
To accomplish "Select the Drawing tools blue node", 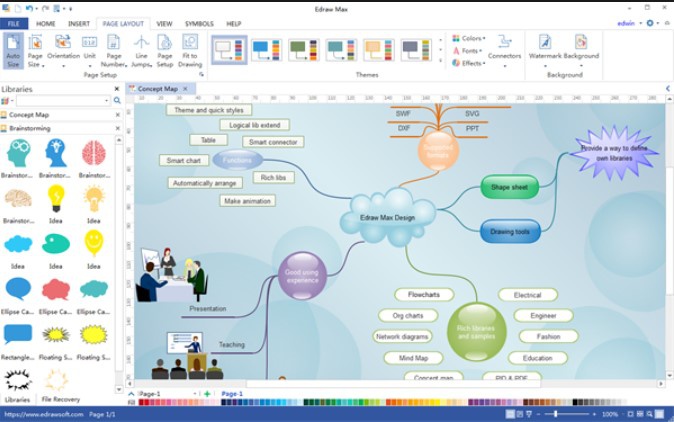I will pos(510,232).
